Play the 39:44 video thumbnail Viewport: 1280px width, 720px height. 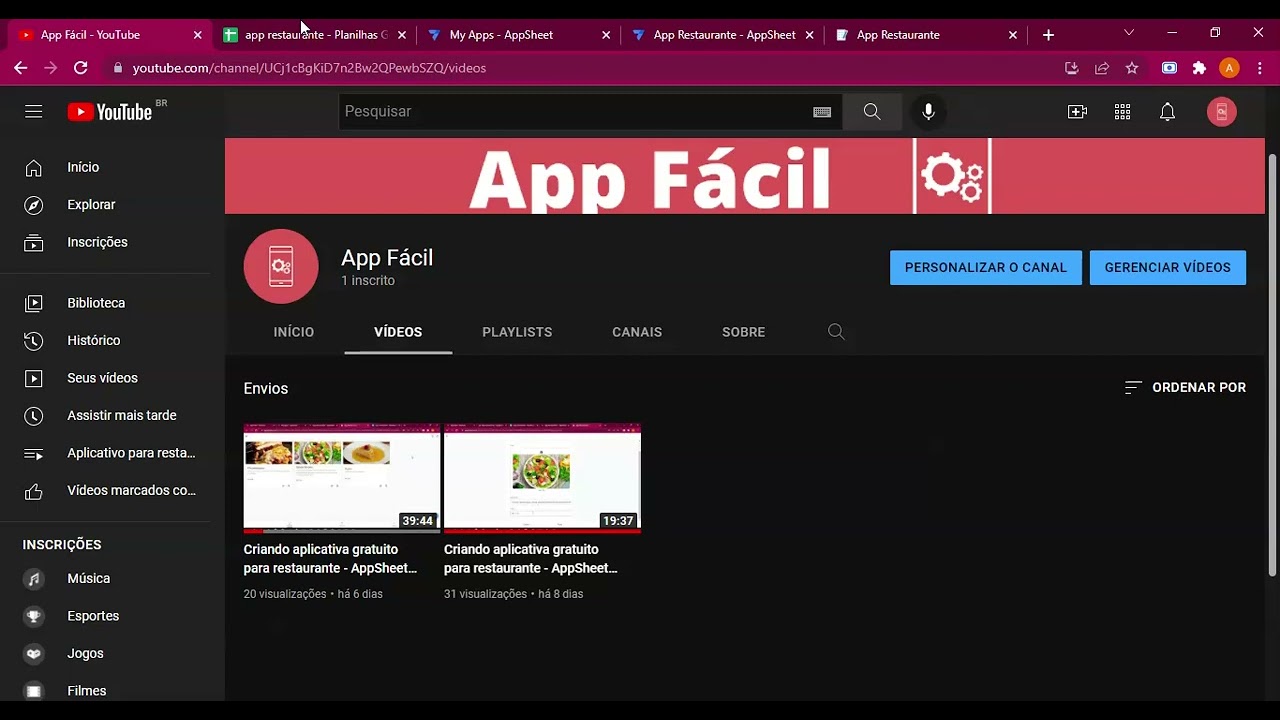[x=342, y=478]
